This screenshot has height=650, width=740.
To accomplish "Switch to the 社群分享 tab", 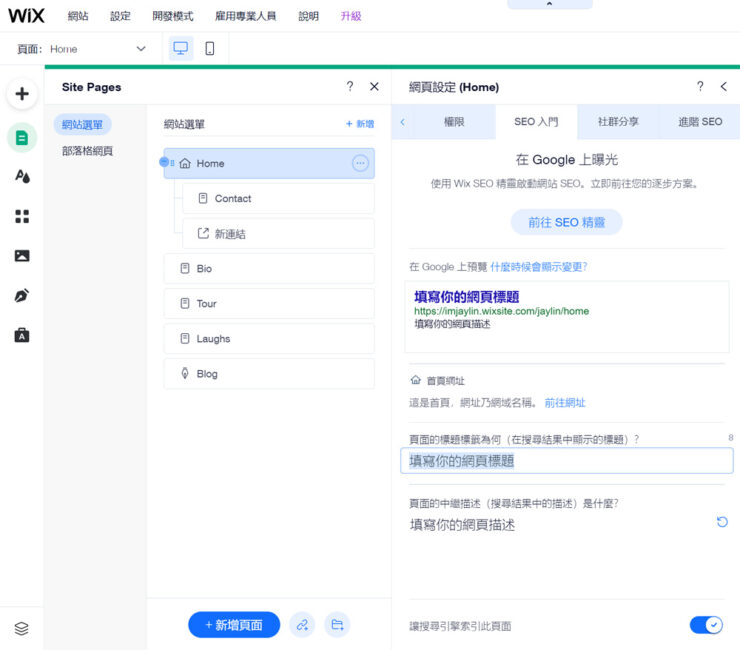I will click(x=618, y=122).
